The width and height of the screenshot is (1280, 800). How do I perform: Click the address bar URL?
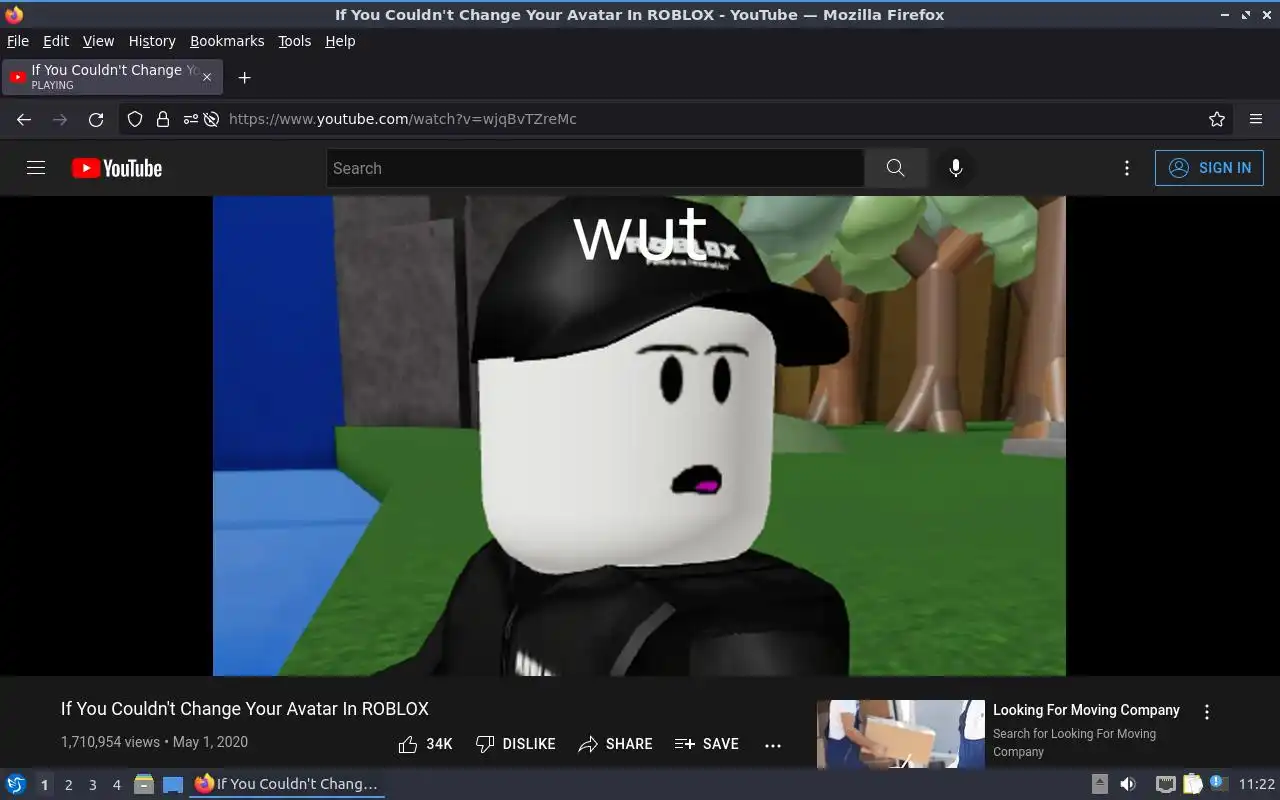[x=403, y=119]
